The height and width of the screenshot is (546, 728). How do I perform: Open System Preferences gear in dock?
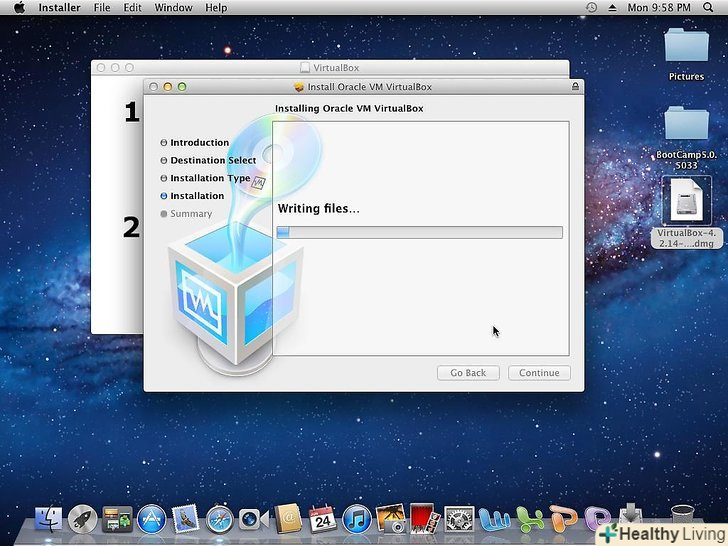(x=459, y=518)
